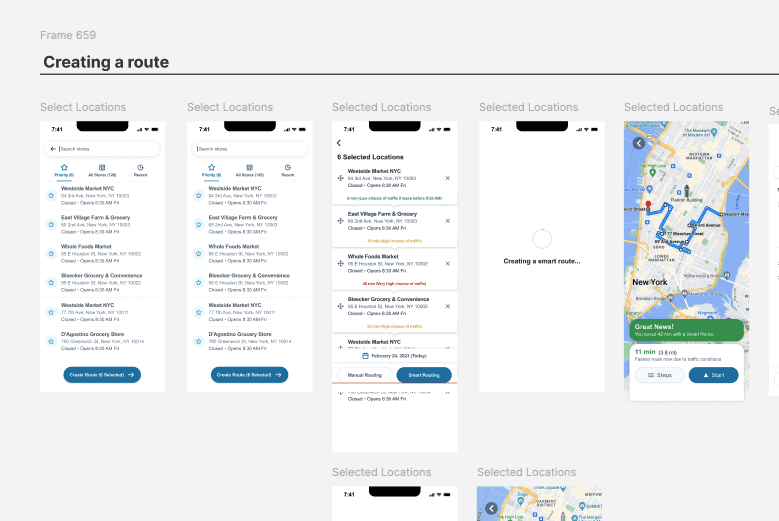The height and width of the screenshot is (521, 779).
Task: Click '22 min (High chance of traffic)' note
Action: tap(394, 326)
